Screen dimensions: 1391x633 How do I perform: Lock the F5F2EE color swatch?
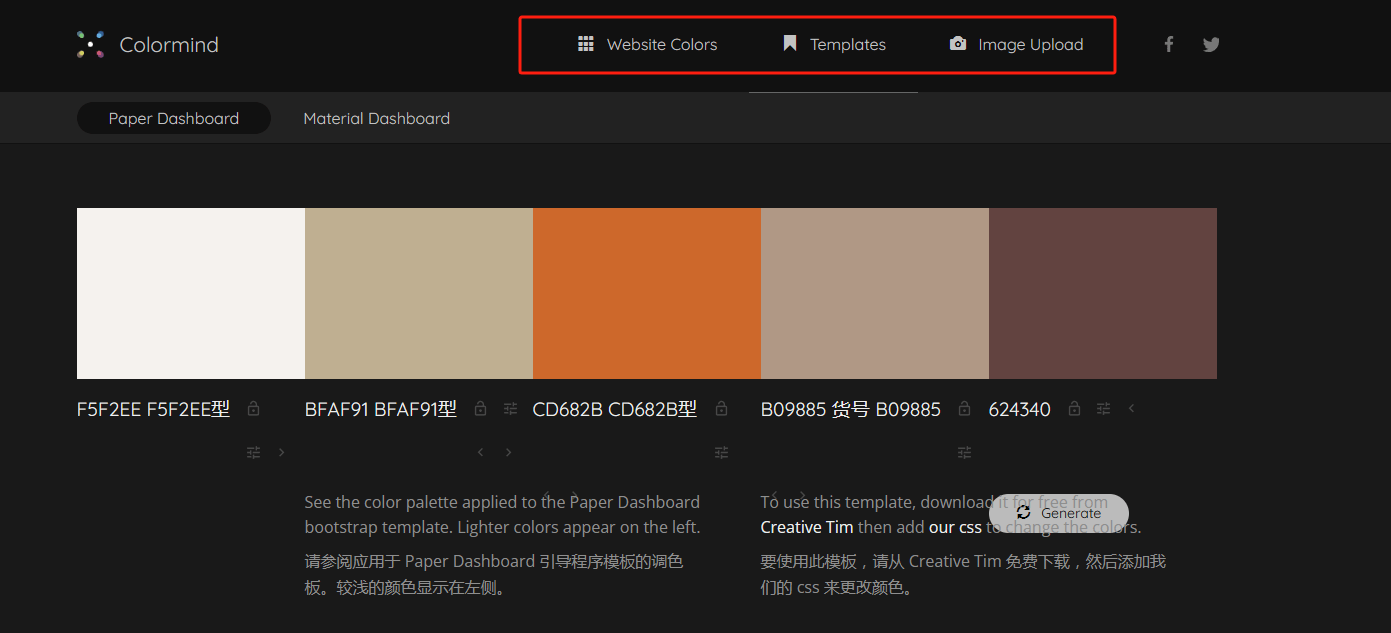pos(253,408)
